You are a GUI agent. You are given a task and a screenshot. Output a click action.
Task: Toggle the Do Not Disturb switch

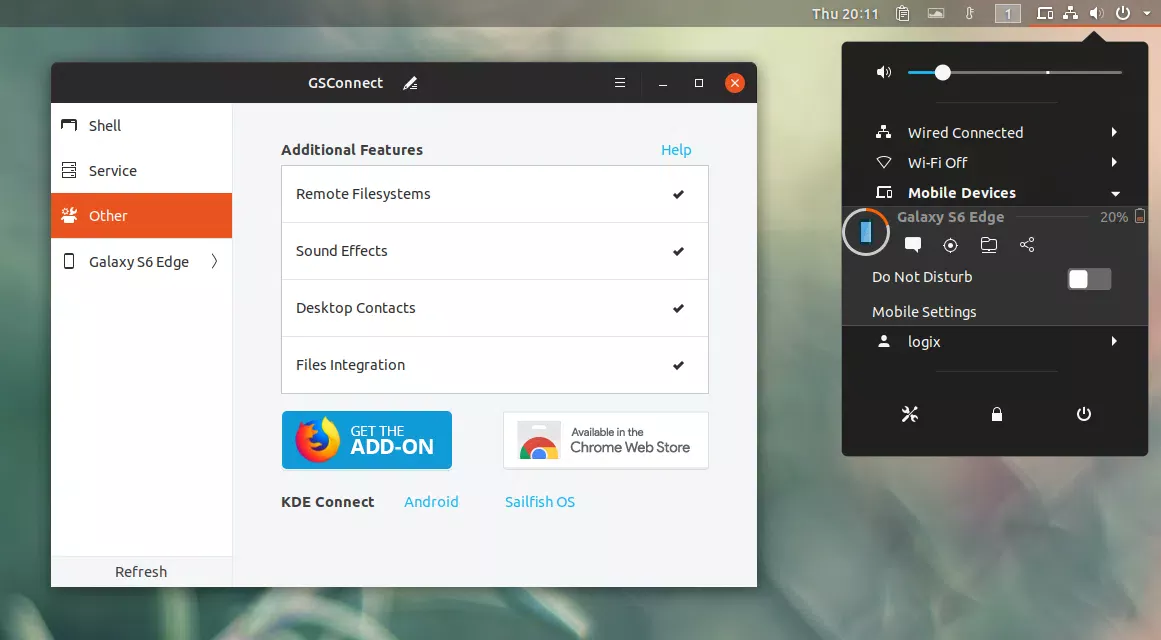click(1089, 279)
